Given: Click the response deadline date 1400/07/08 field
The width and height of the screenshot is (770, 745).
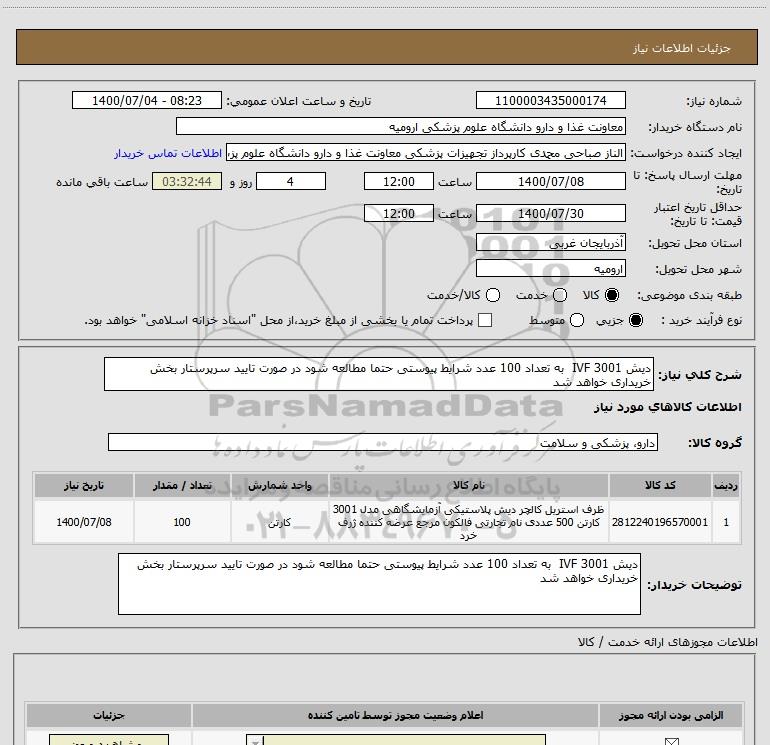Looking at the screenshot, I should 550,182.
